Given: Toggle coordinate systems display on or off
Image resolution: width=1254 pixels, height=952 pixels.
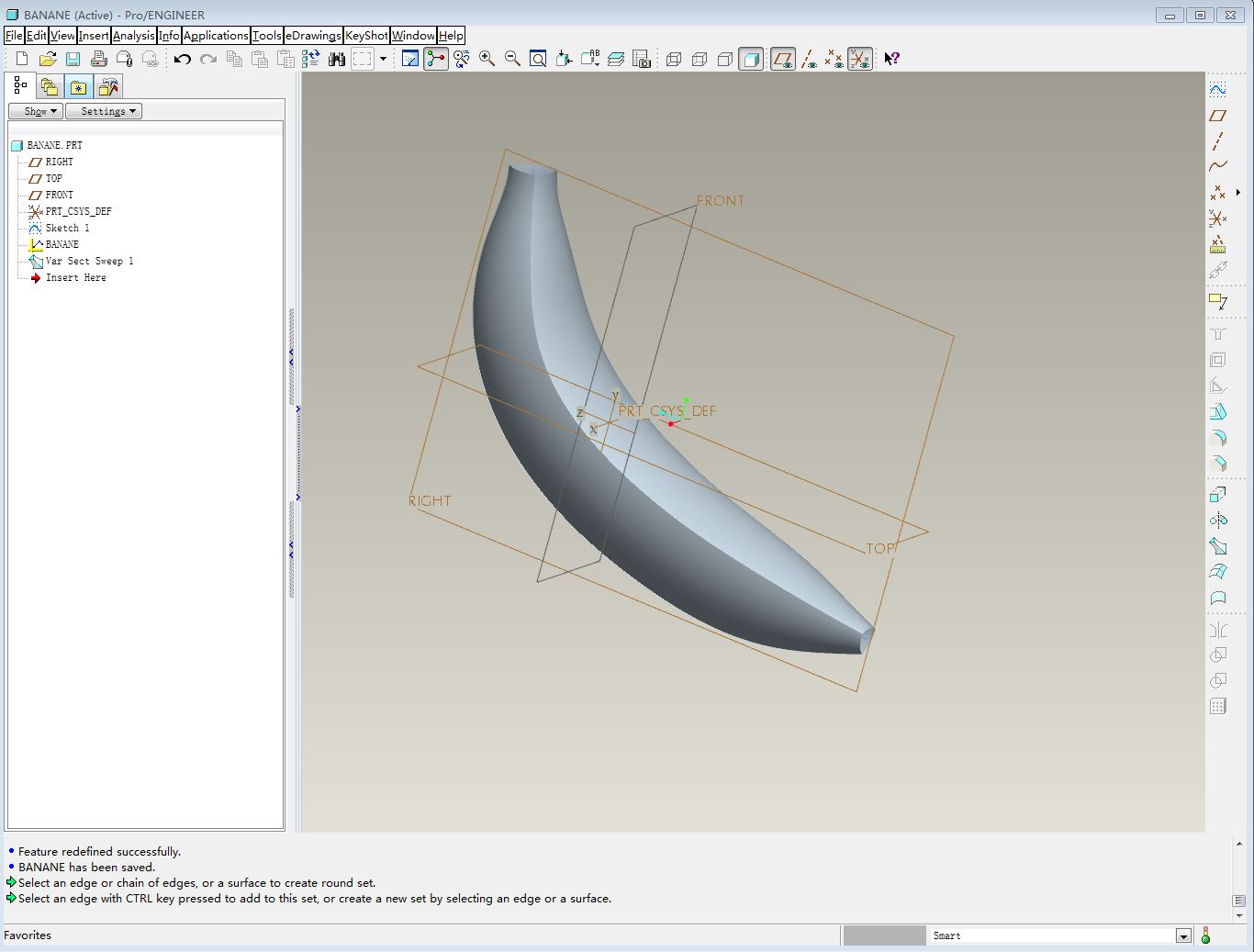Looking at the screenshot, I should coord(860,59).
